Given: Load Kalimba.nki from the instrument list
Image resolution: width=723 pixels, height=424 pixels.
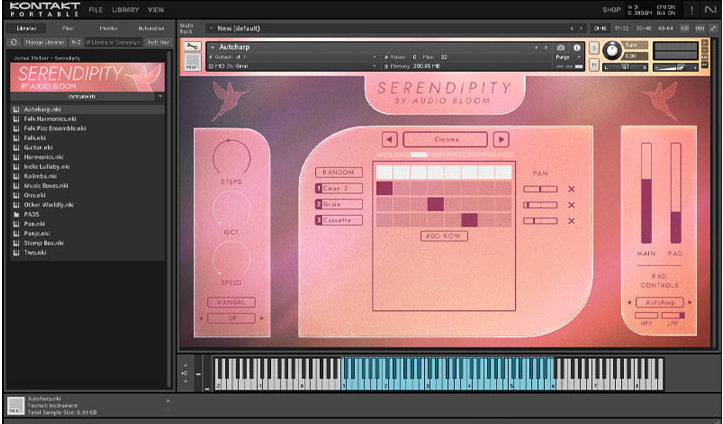Looking at the screenshot, I should pyautogui.click(x=41, y=177).
